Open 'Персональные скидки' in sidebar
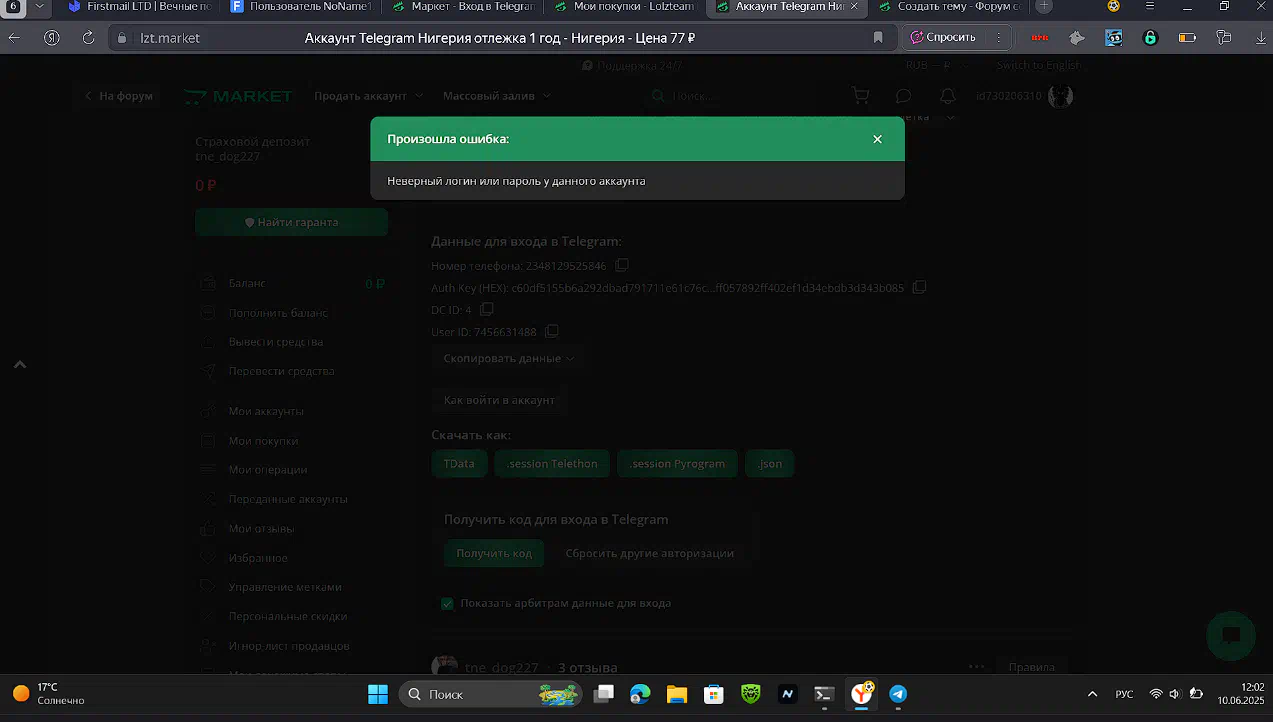The image size is (1273, 722). (x=290, y=616)
